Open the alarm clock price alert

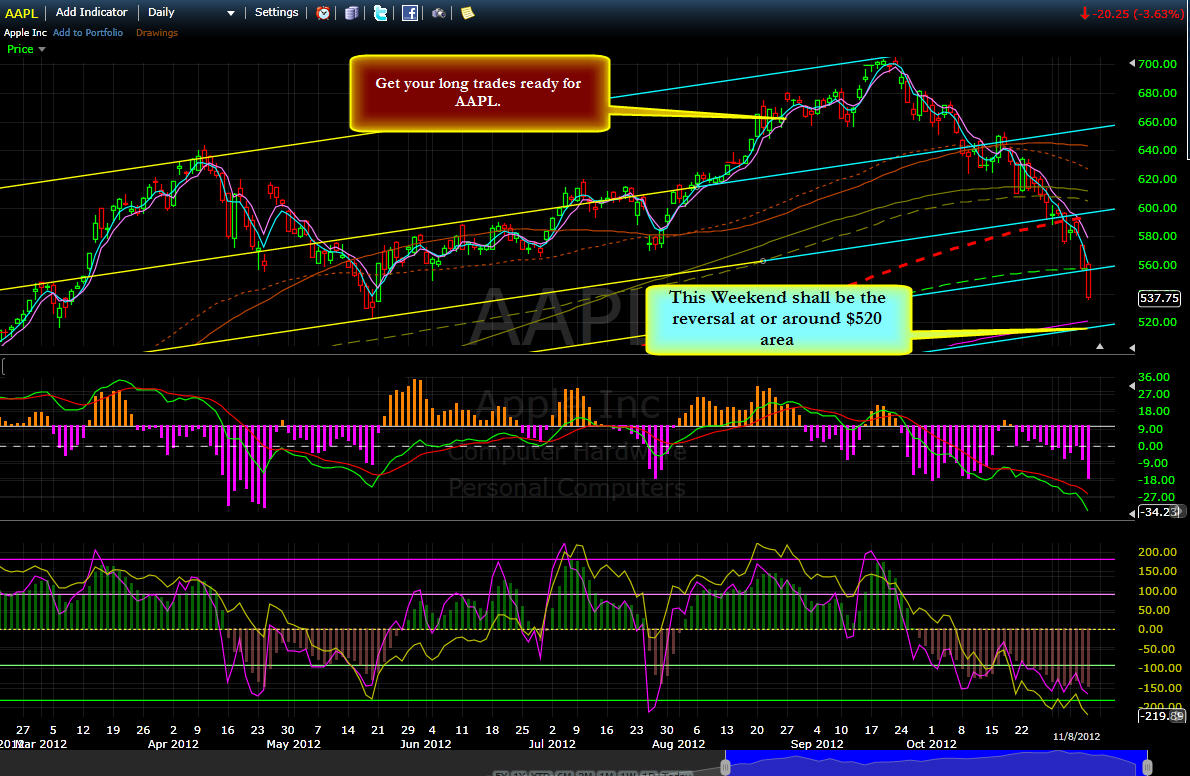(x=323, y=13)
